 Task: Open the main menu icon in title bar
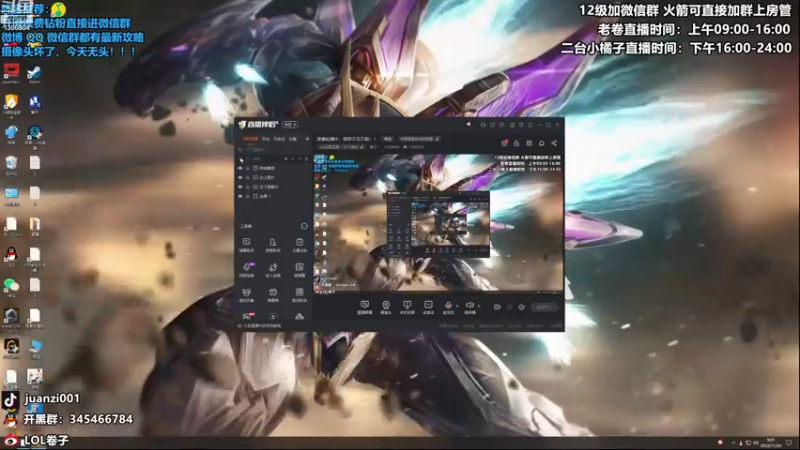click(530, 125)
